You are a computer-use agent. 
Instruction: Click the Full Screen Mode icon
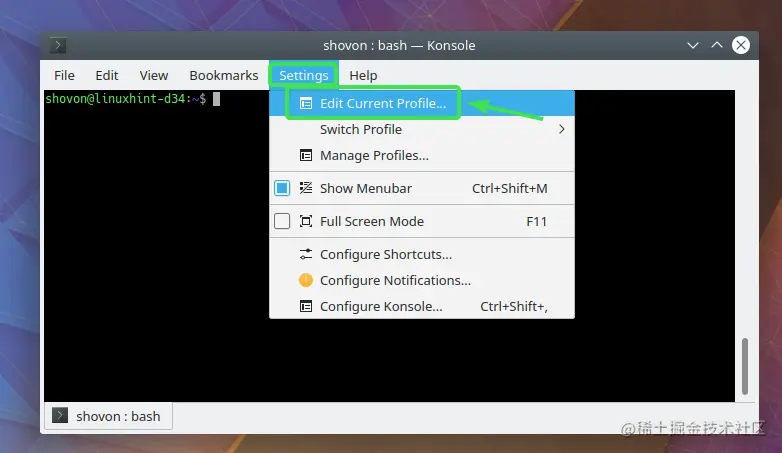pyautogui.click(x=306, y=221)
